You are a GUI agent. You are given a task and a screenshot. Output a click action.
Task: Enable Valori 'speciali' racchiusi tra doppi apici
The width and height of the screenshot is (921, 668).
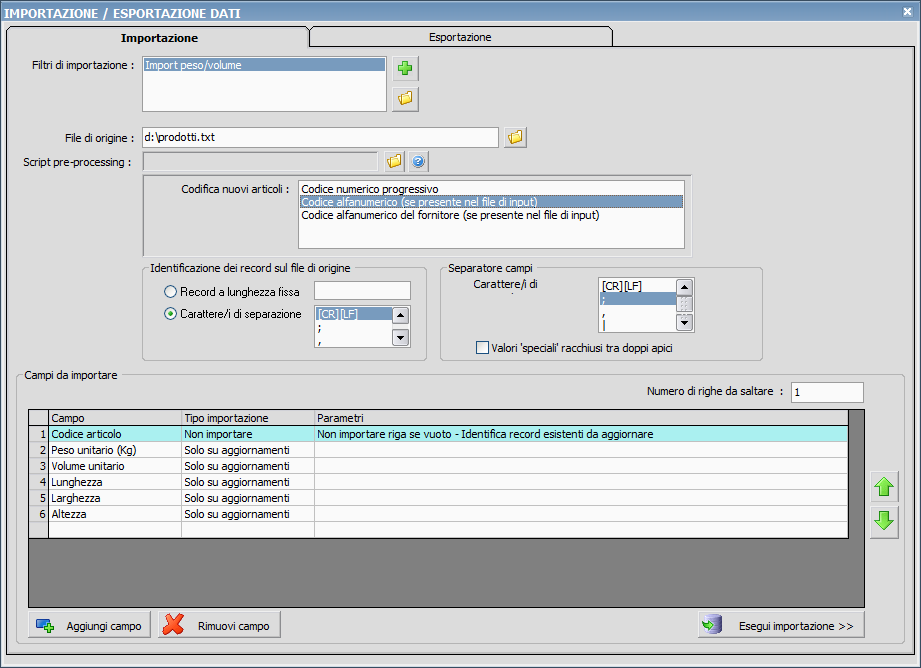[x=482, y=348]
